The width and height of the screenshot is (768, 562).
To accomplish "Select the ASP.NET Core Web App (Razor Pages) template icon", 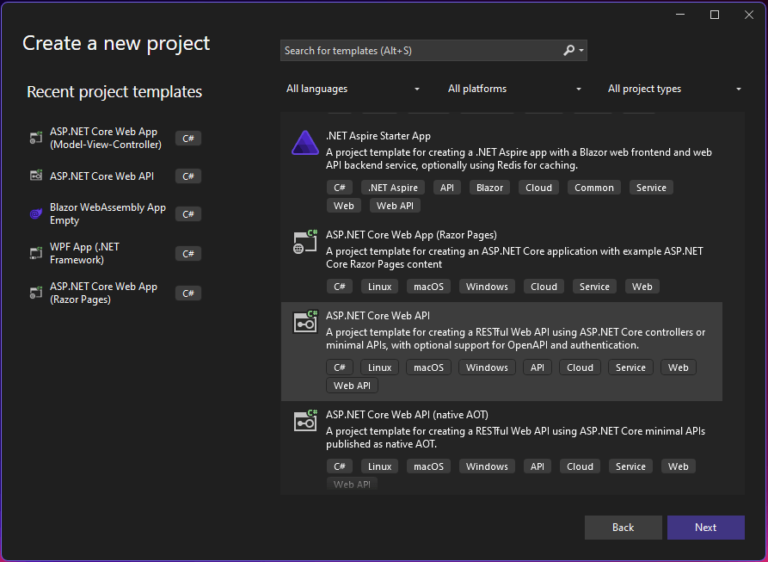I will pos(305,242).
